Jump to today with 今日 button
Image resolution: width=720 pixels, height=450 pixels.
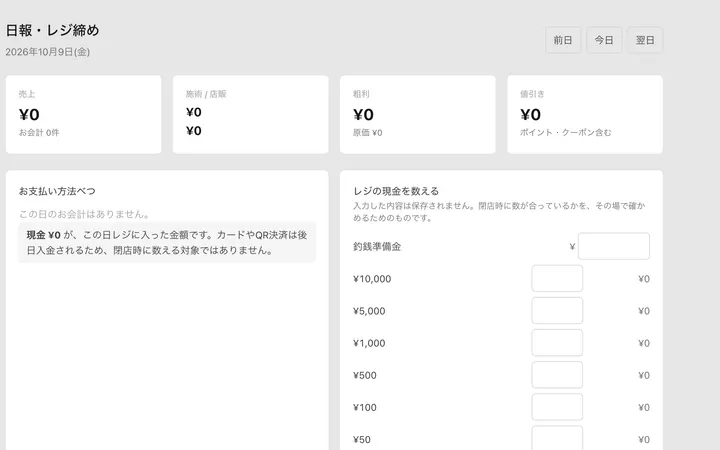pyautogui.click(x=604, y=40)
